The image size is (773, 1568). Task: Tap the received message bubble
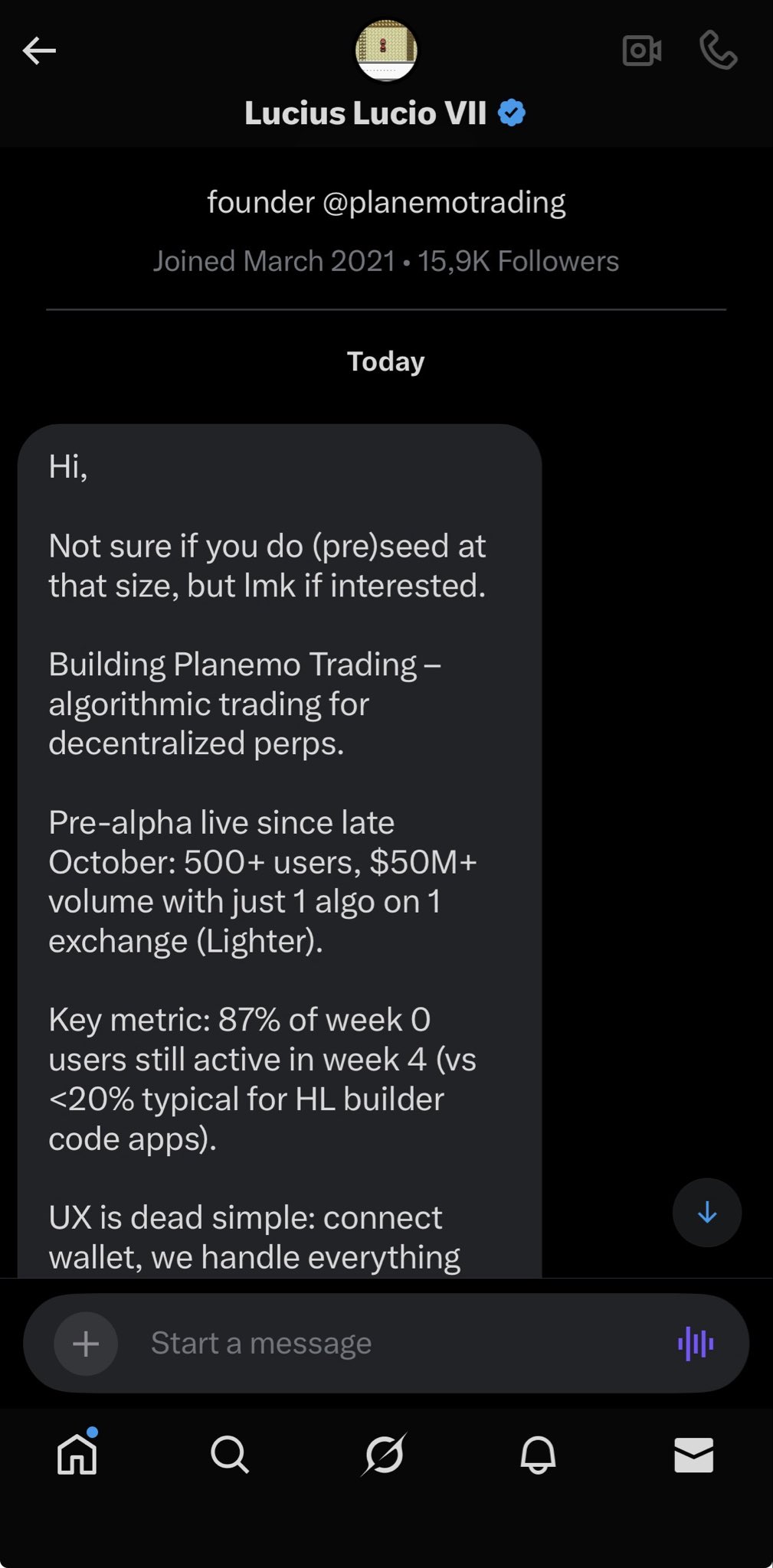point(280,842)
